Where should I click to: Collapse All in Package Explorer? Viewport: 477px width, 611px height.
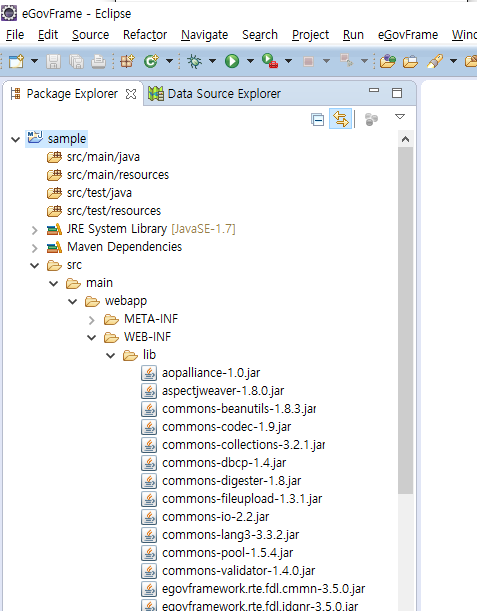click(318, 119)
